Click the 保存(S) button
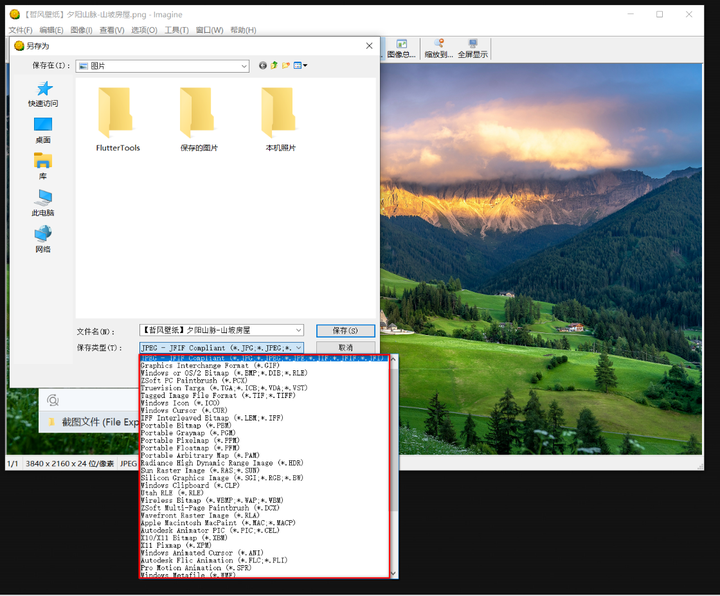This screenshot has height=596, width=720. click(x=345, y=331)
